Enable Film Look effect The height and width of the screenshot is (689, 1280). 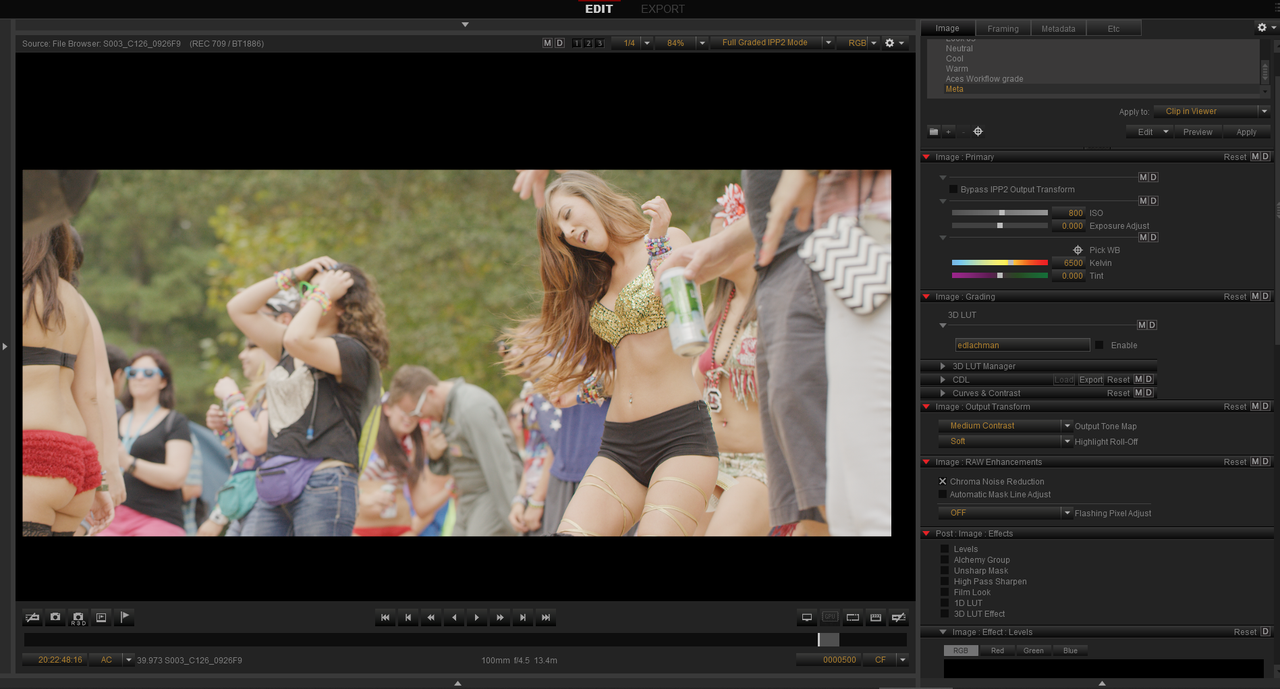click(x=945, y=592)
